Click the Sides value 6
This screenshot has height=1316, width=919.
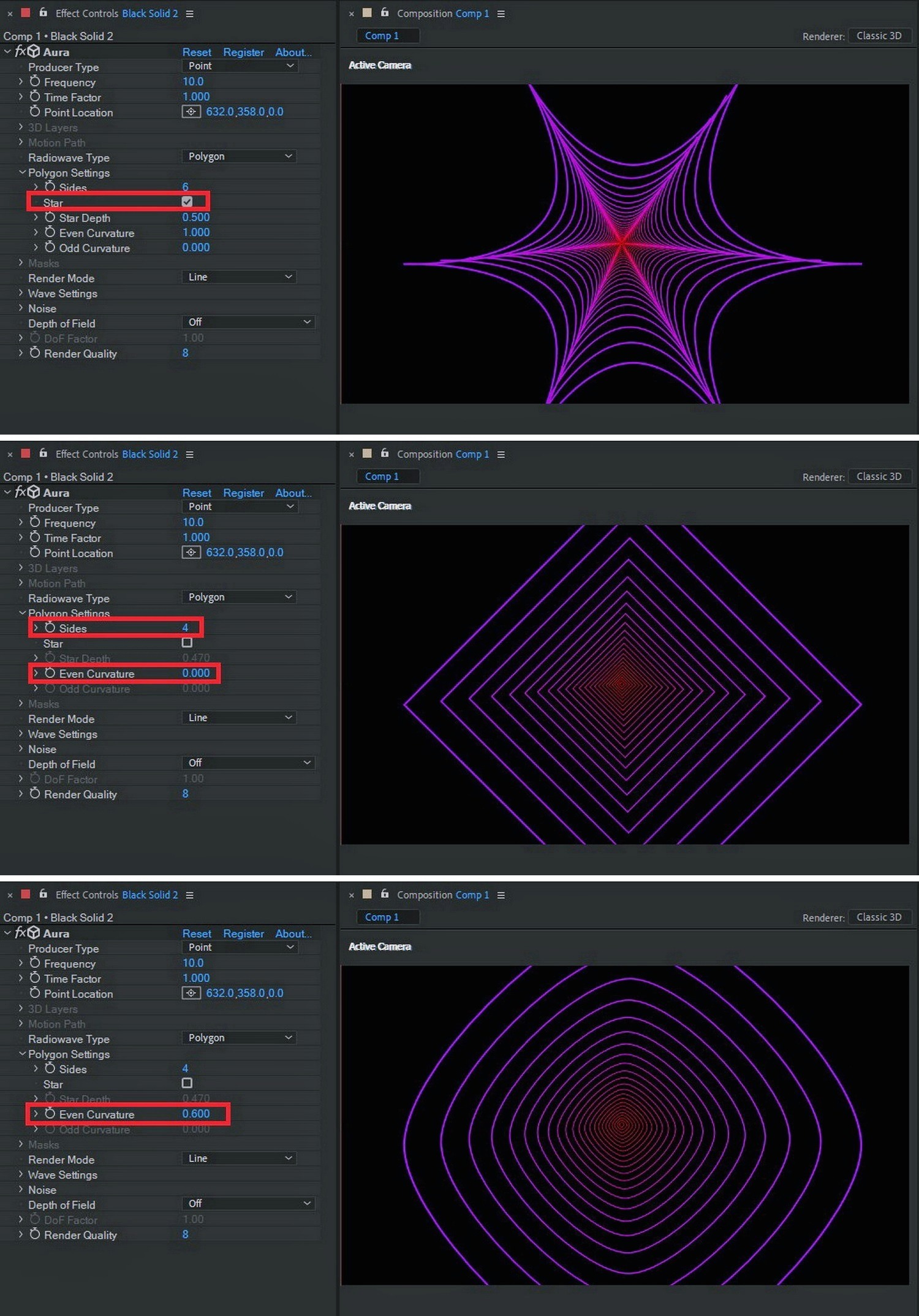(x=185, y=187)
